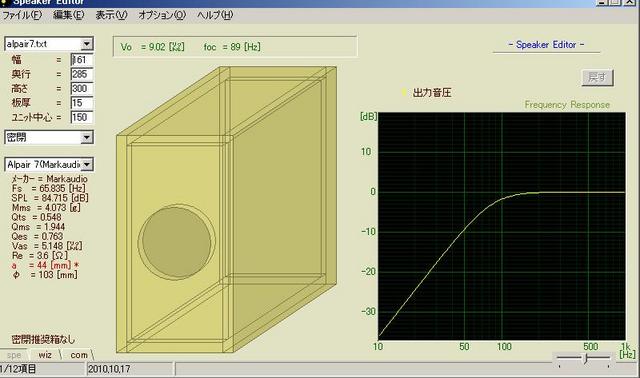Open the オプション(O) menu
Viewport: 640px width, 378px height.
pyautogui.click(x=162, y=15)
